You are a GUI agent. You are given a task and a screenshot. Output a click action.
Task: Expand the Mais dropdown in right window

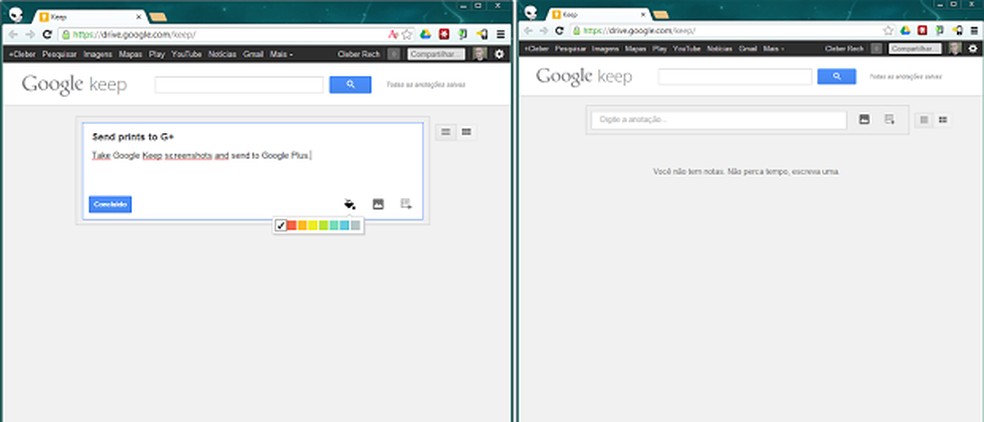click(773, 48)
